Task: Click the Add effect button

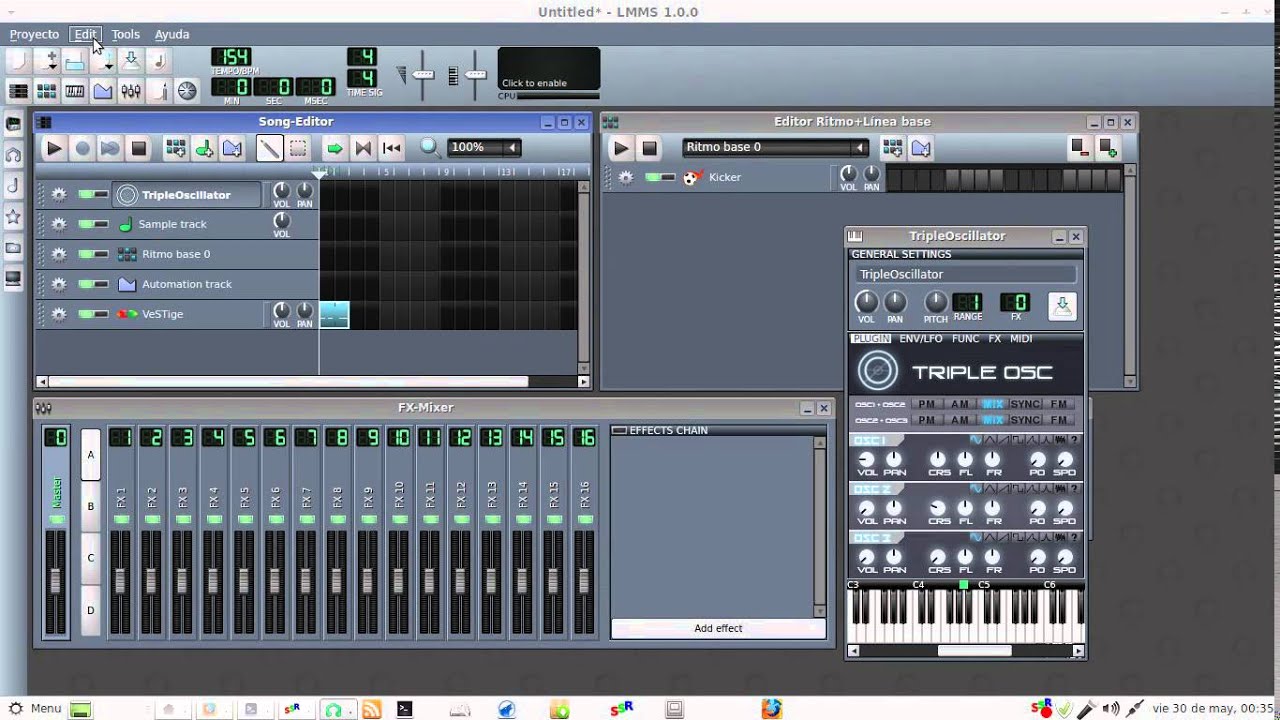Action: pyautogui.click(x=718, y=628)
